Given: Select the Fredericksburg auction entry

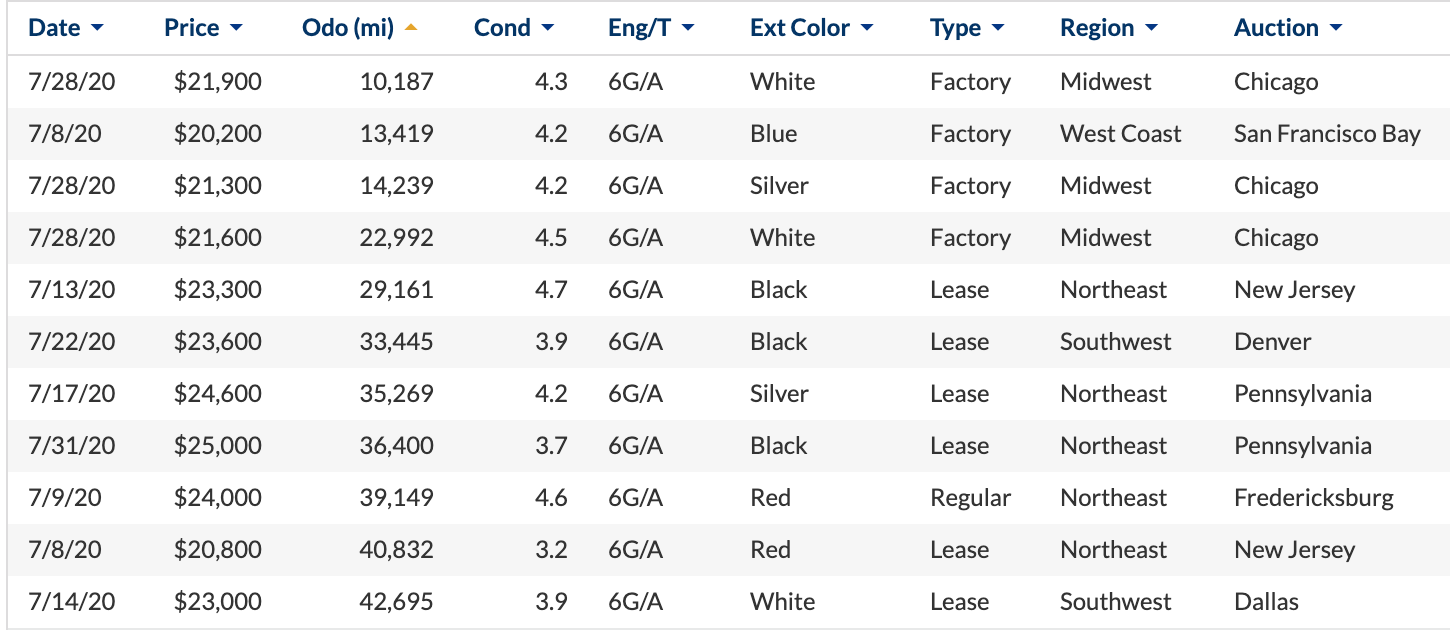Looking at the screenshot, I should [1314, 498].
